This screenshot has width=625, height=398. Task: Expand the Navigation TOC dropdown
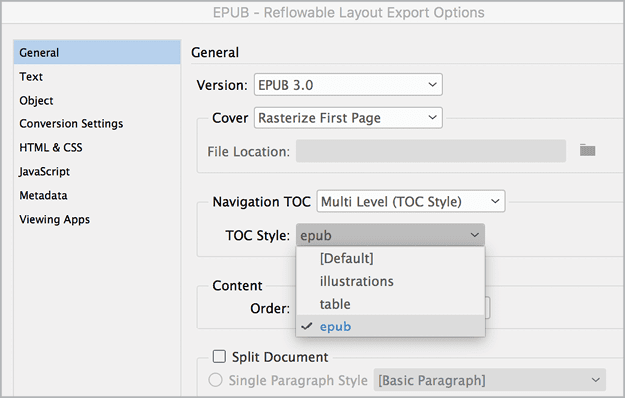tap(411, 201)
